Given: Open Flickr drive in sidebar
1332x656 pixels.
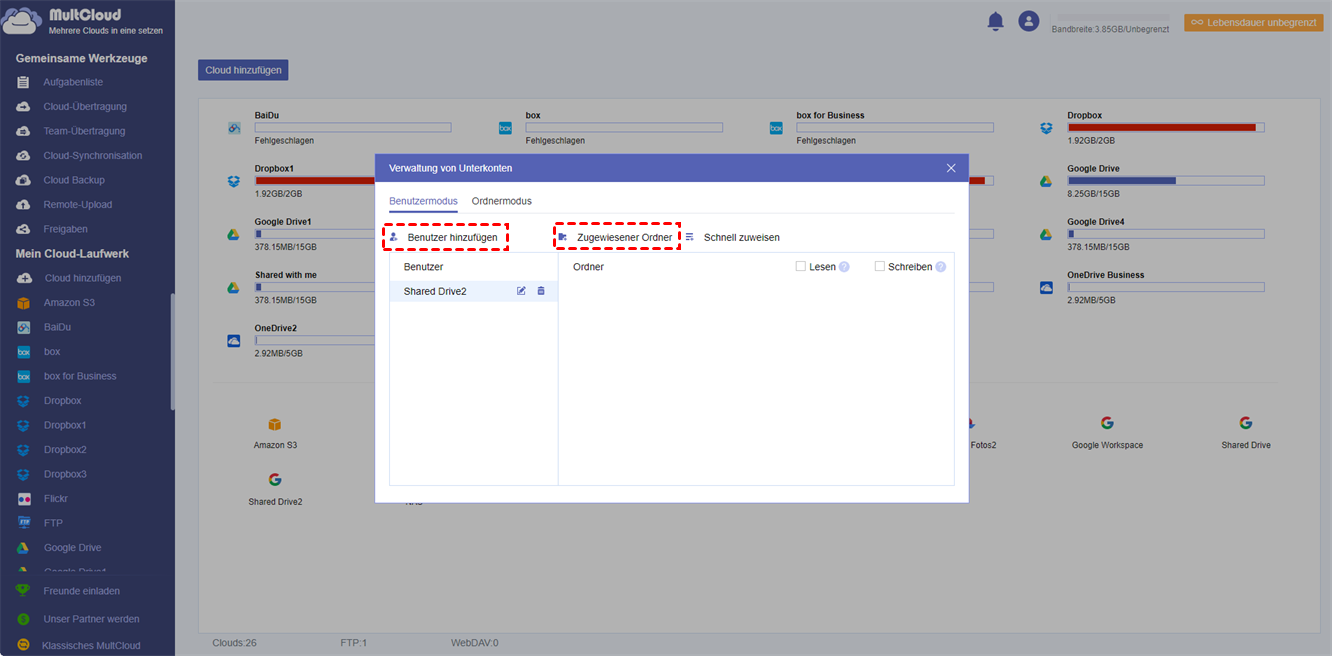Looking at the screenshot, I should pyautogui.click(x=56, y=498).
